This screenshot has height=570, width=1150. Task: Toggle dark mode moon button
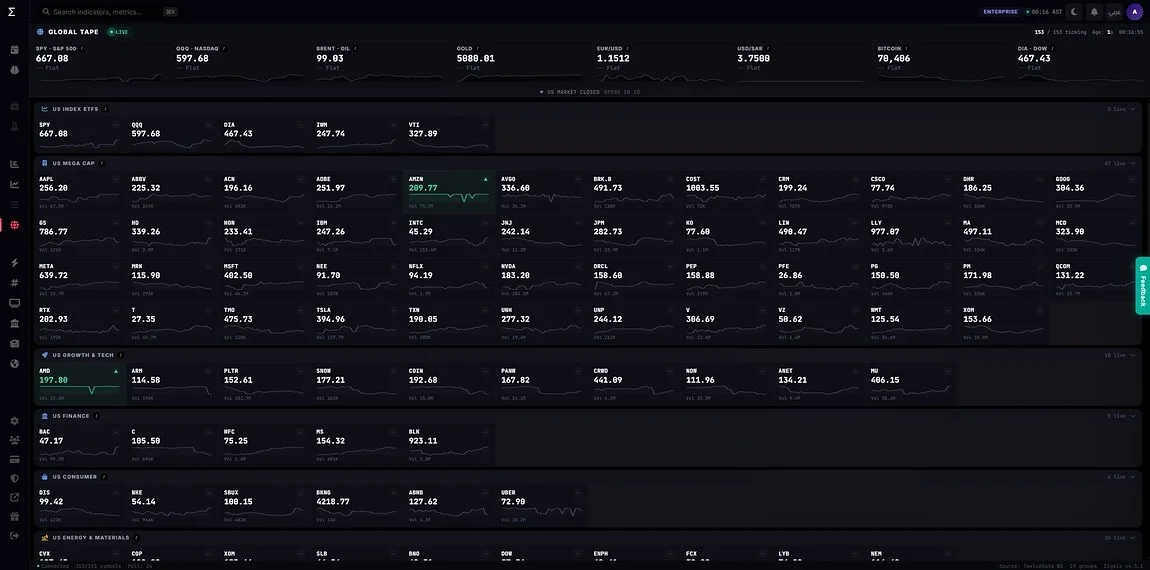[x=1074, y=12]
